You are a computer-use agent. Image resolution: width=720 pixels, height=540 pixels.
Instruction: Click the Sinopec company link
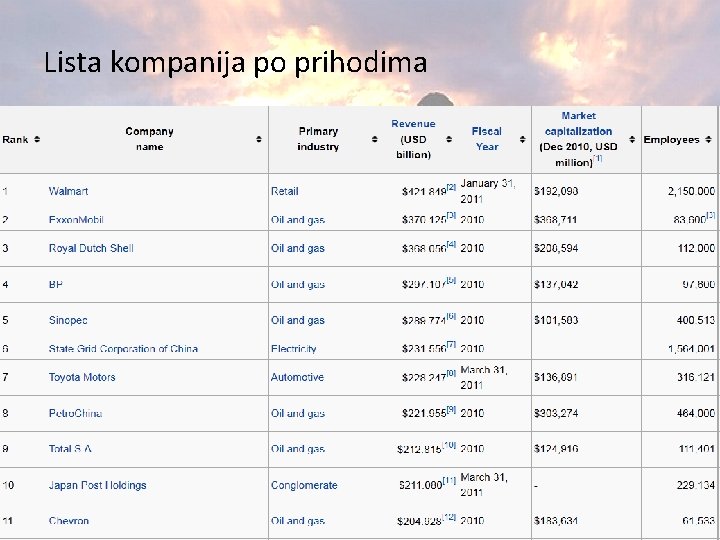pyautogui.click(x=68, y=320)
